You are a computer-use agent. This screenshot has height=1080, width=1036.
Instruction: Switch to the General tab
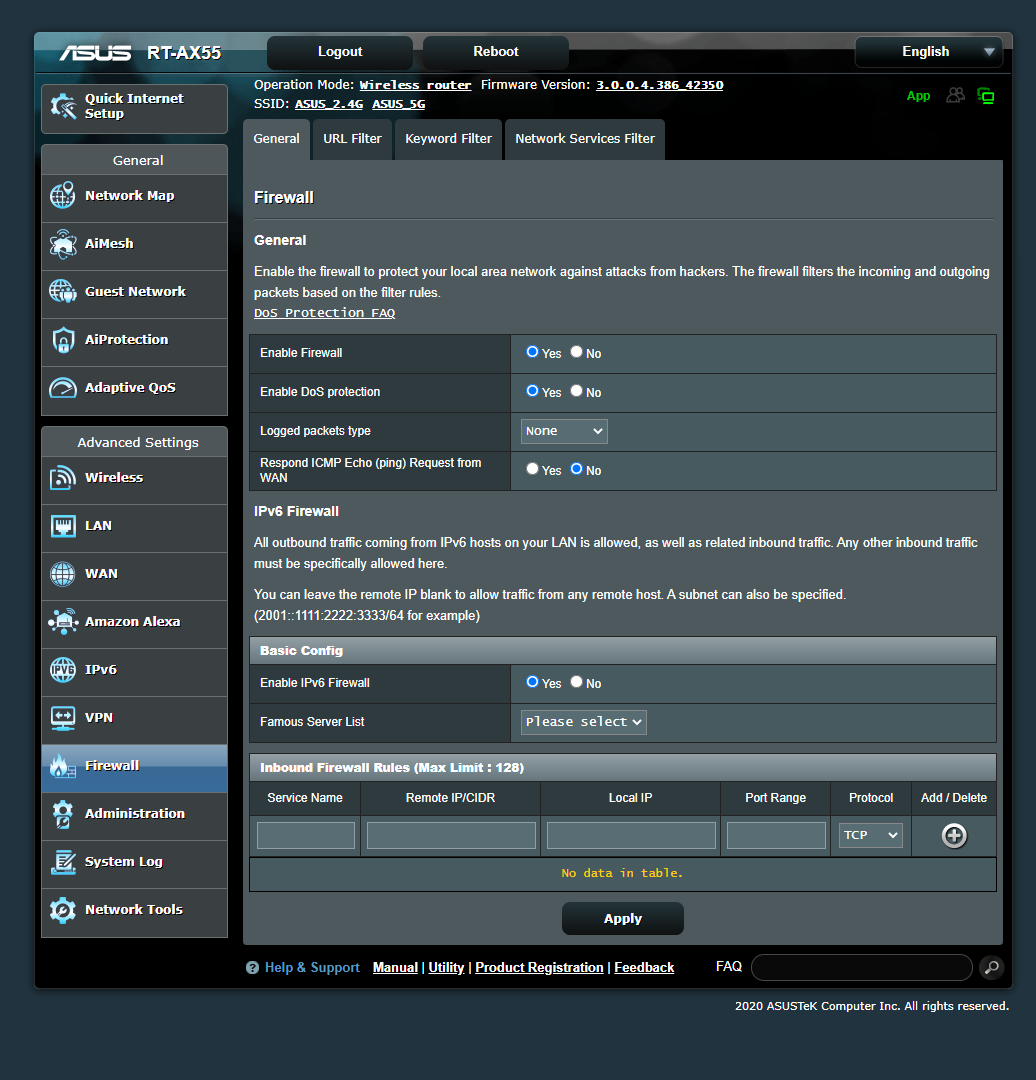(276, 139)
